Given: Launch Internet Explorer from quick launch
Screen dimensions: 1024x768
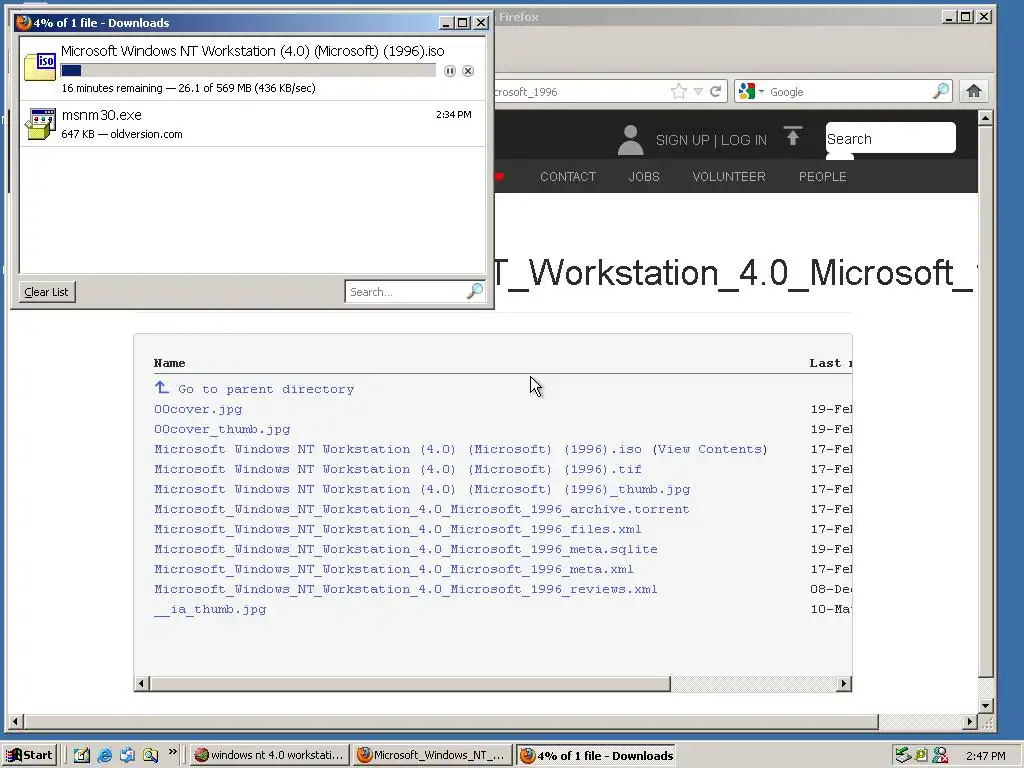Looking at the screenshot, I should pos(104,755).
